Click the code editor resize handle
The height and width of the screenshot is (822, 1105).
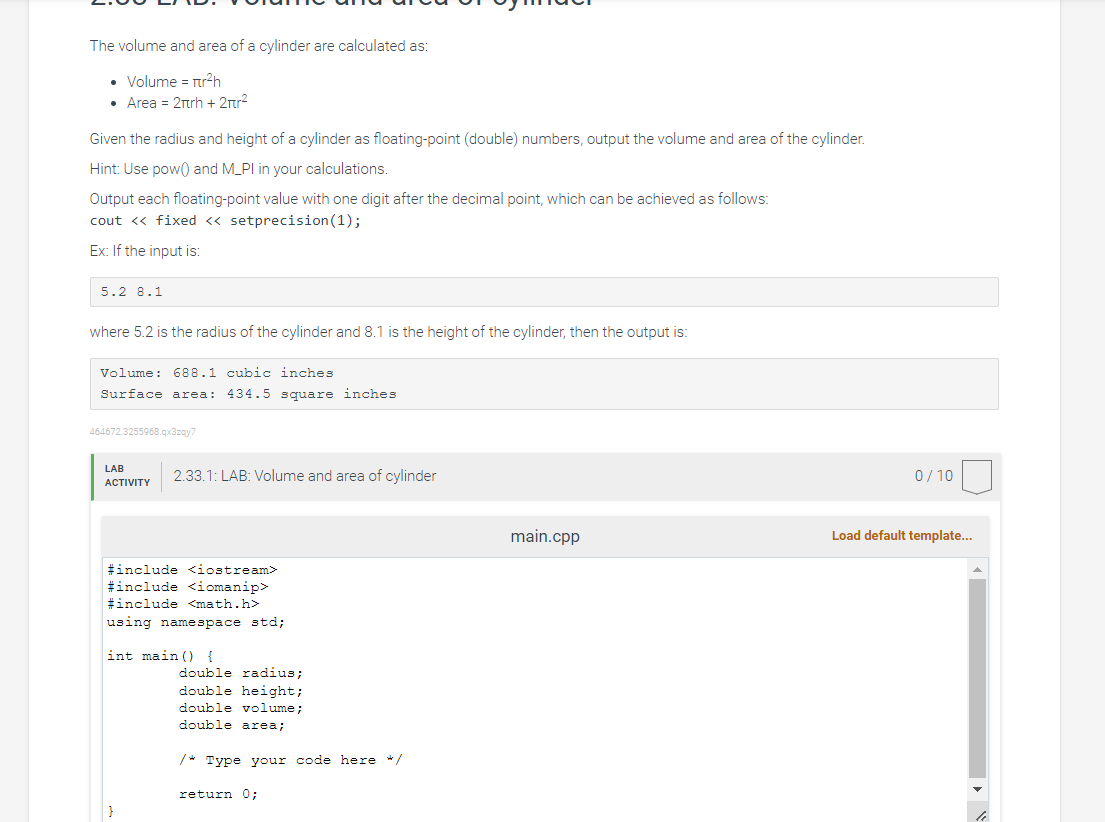point(979,814)
